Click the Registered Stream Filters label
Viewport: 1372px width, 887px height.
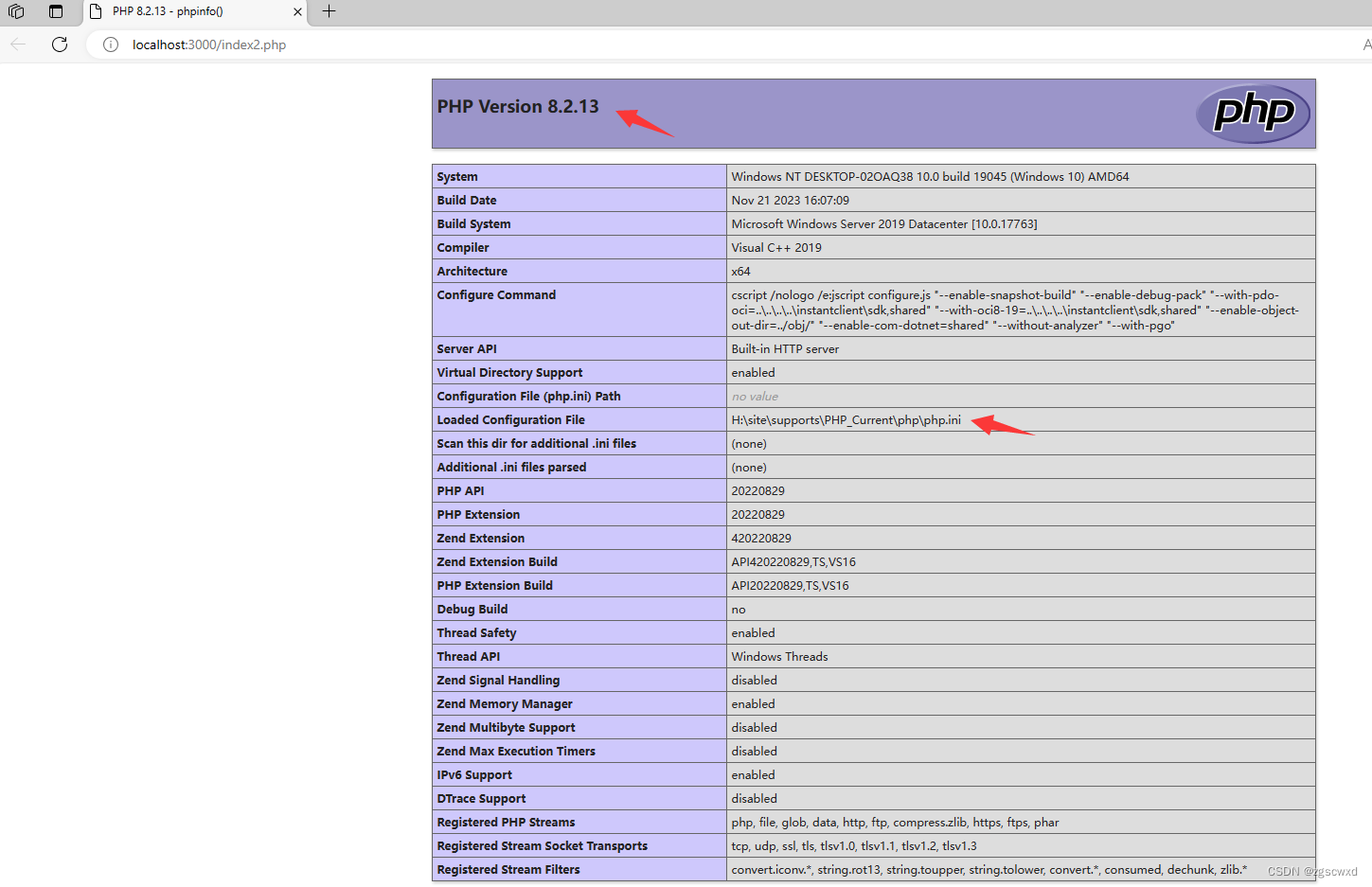click(508, 870)
